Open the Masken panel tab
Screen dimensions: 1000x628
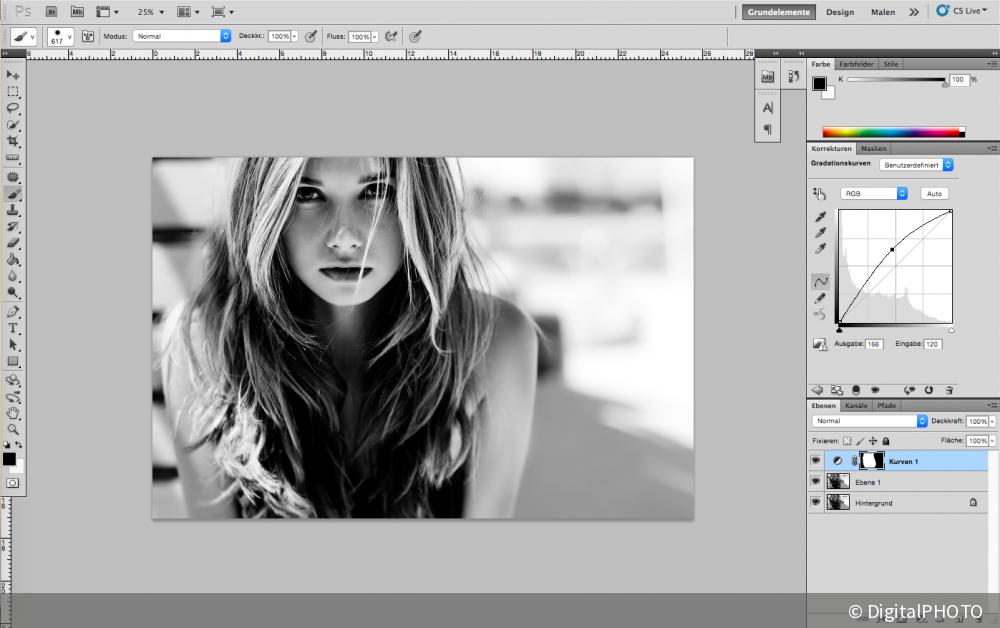coord(873,148)
